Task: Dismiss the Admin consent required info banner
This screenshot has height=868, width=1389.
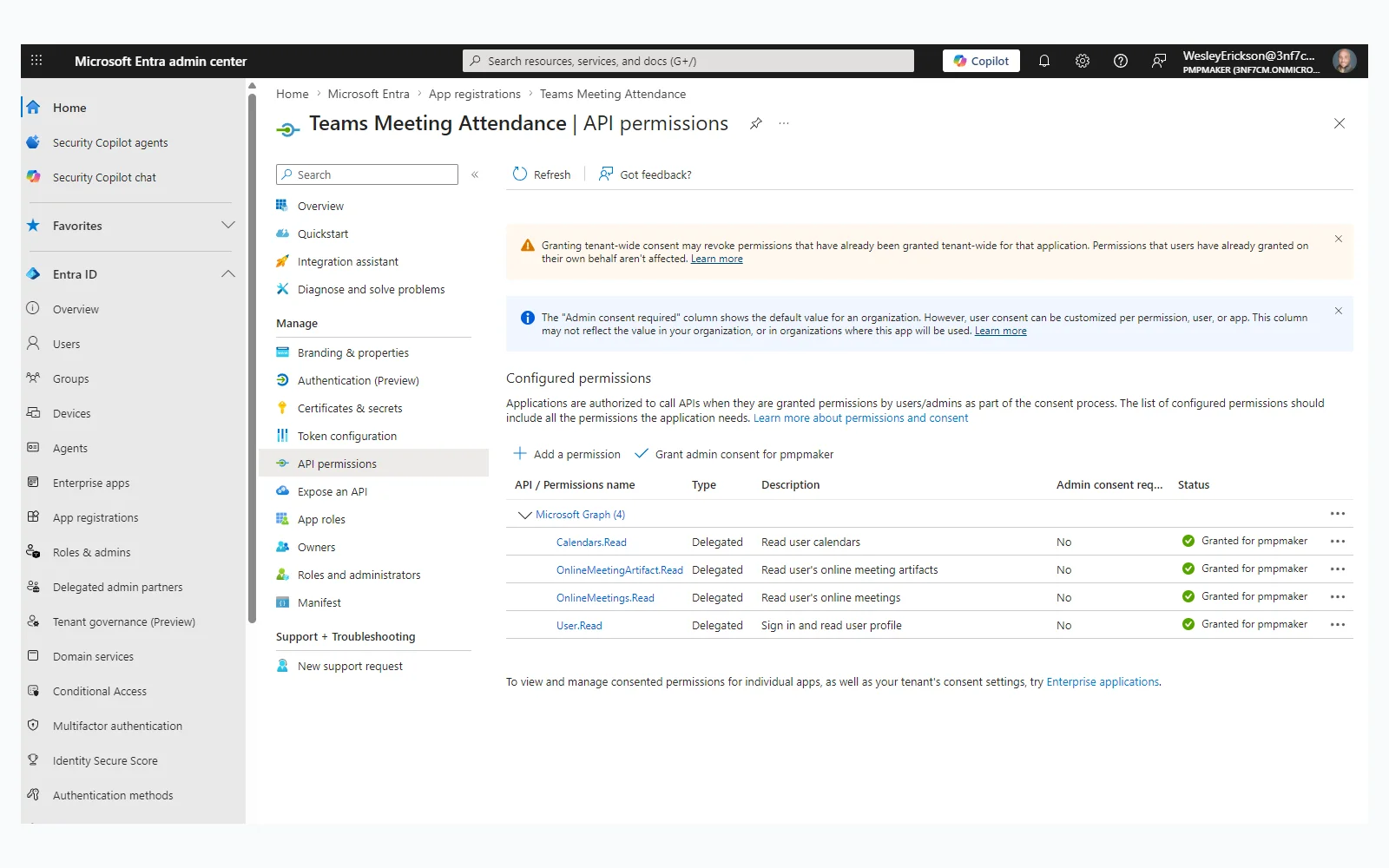Action: pyautogui.click(x=1339, y=311)
